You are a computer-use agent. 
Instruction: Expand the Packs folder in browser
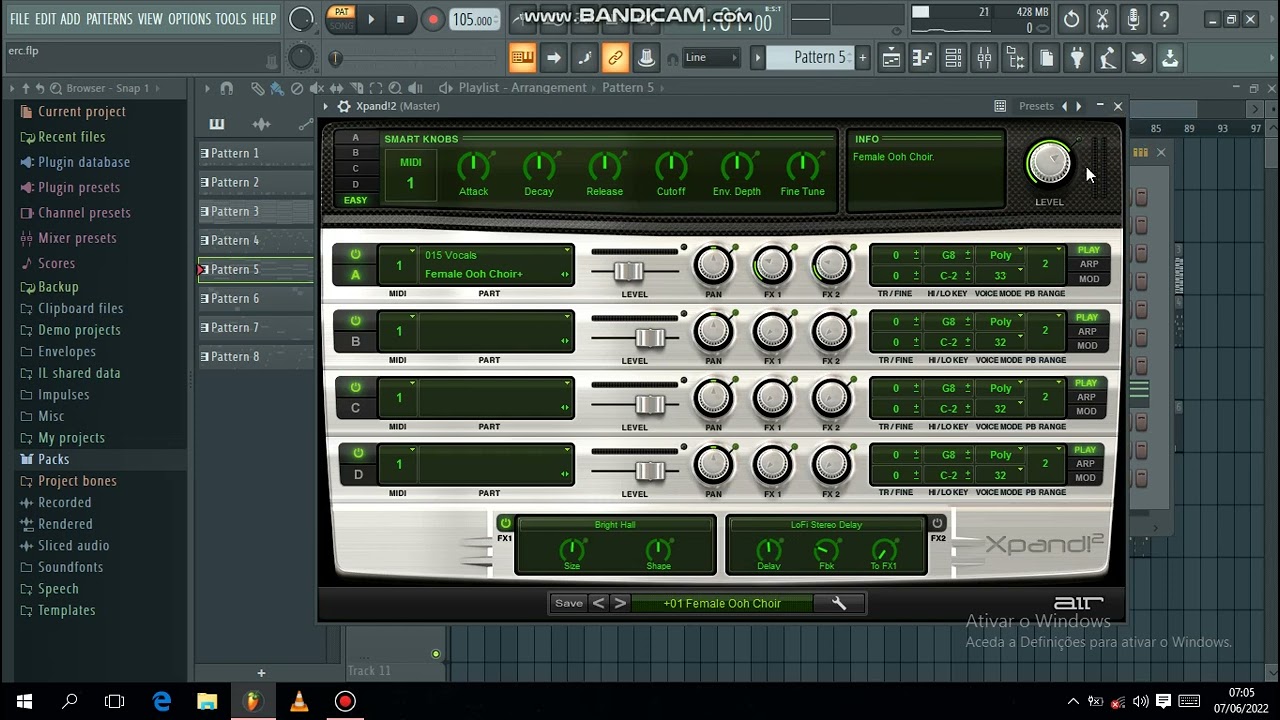click(x=53, y=460)
